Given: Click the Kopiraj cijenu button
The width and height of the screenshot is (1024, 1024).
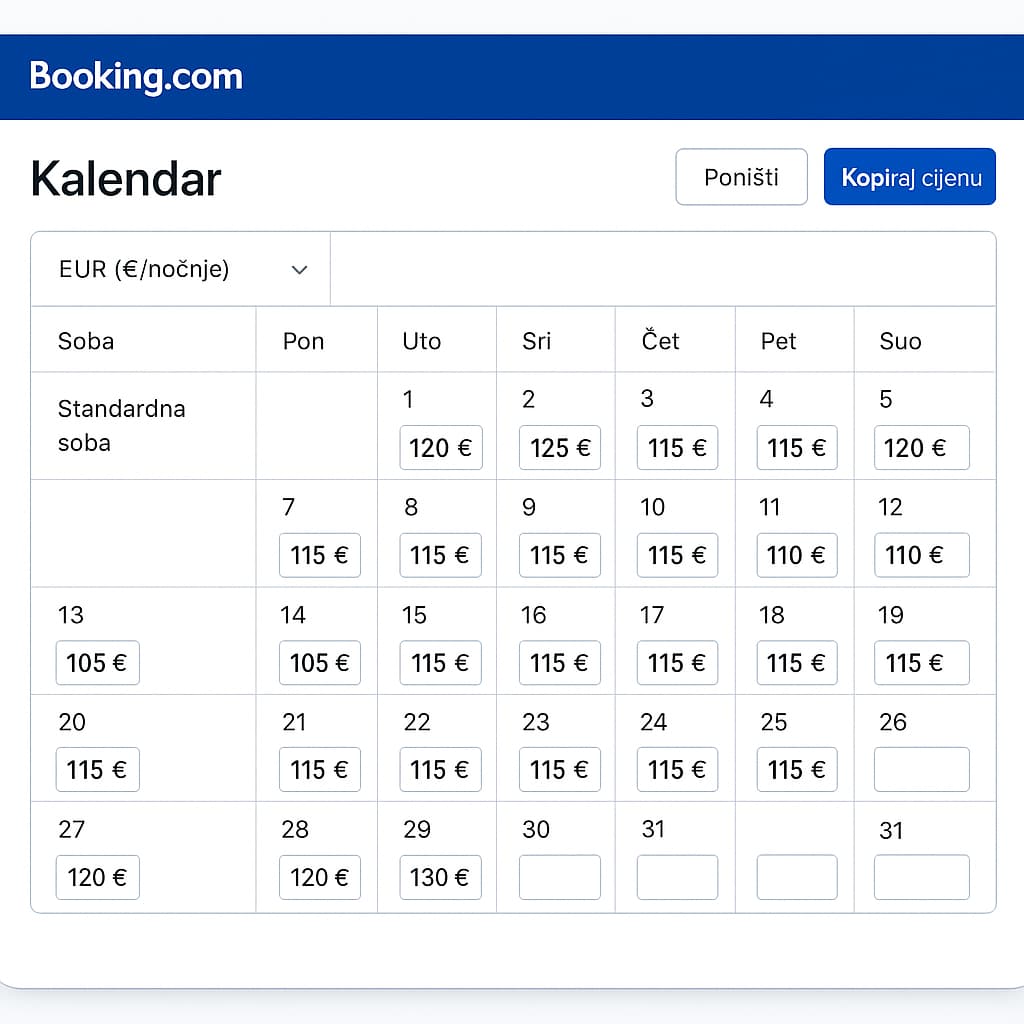Looking at the screenshot, I should pyautogui.click(x=909, y=177).
